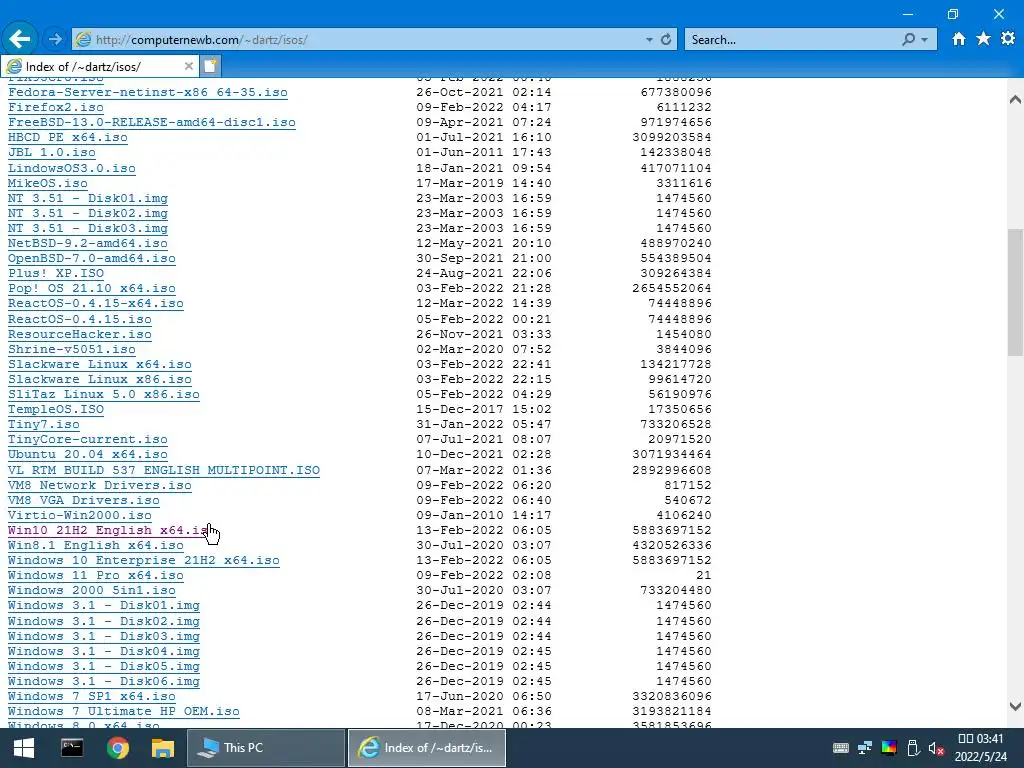Image resolution: width=1024 pixels, height=768 pixels.
Task: Click ReactOS-0.4.15-x64.iso link
Action: click(x=95, y=303)
